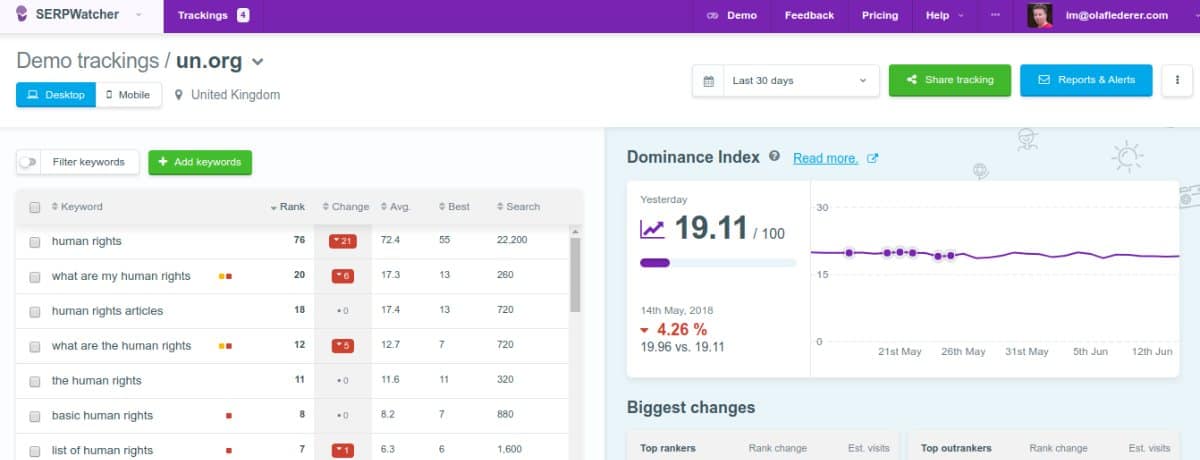Screen dimensions: 1200x460
Task: Check the 'what are my human rights' checkbox
Action: point(35,277)
